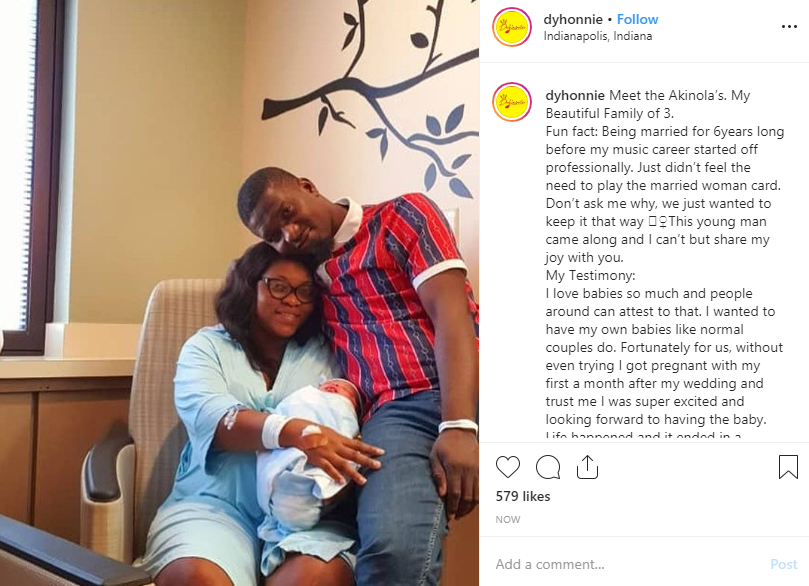Click dyhonnie username in the caption

[x=575, y=95]
